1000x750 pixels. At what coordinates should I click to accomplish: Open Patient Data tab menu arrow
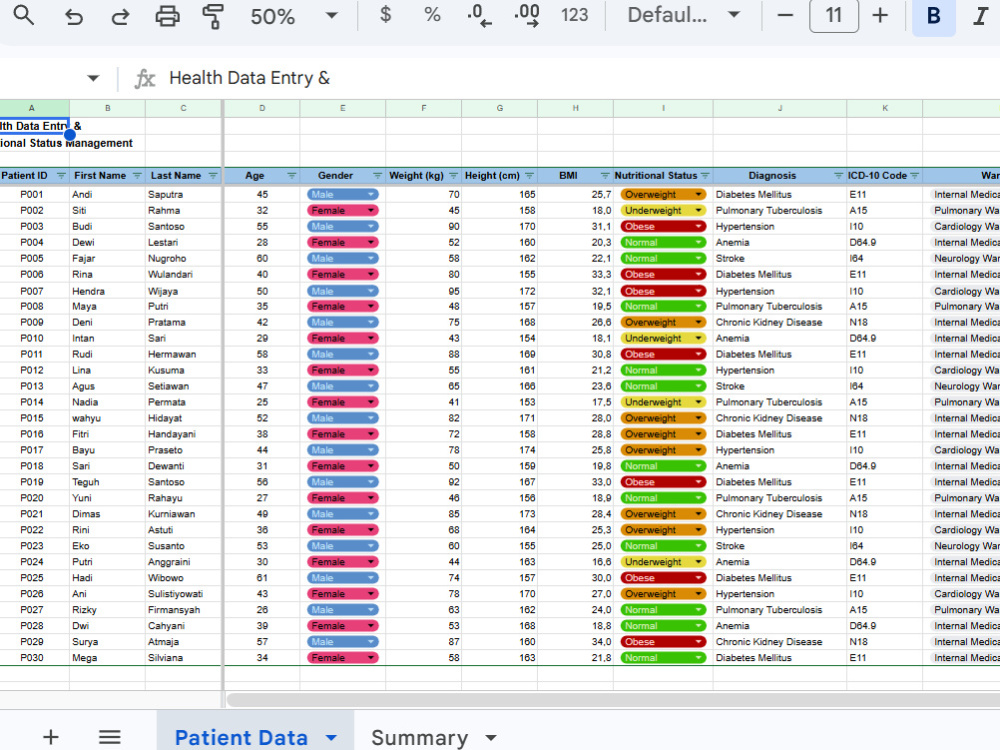coord(331,738)
